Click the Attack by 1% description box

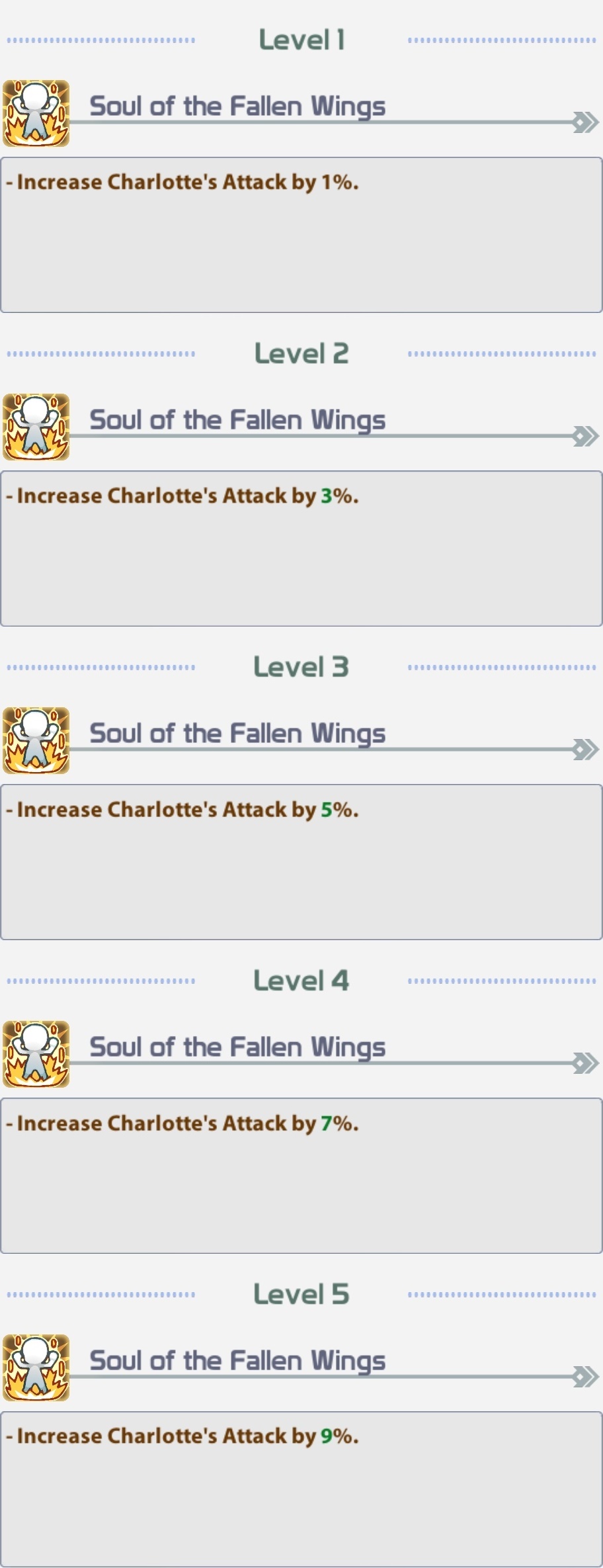point(301,235)
